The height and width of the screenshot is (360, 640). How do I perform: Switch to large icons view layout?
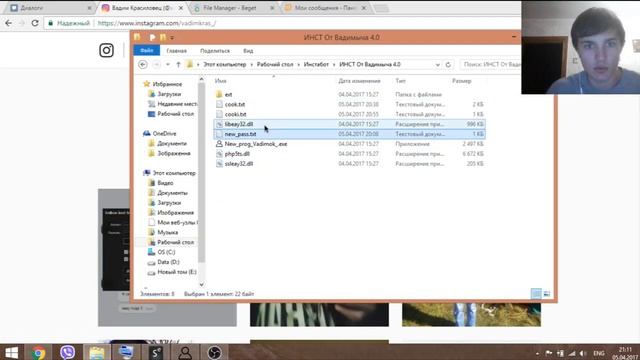[547, 293]
